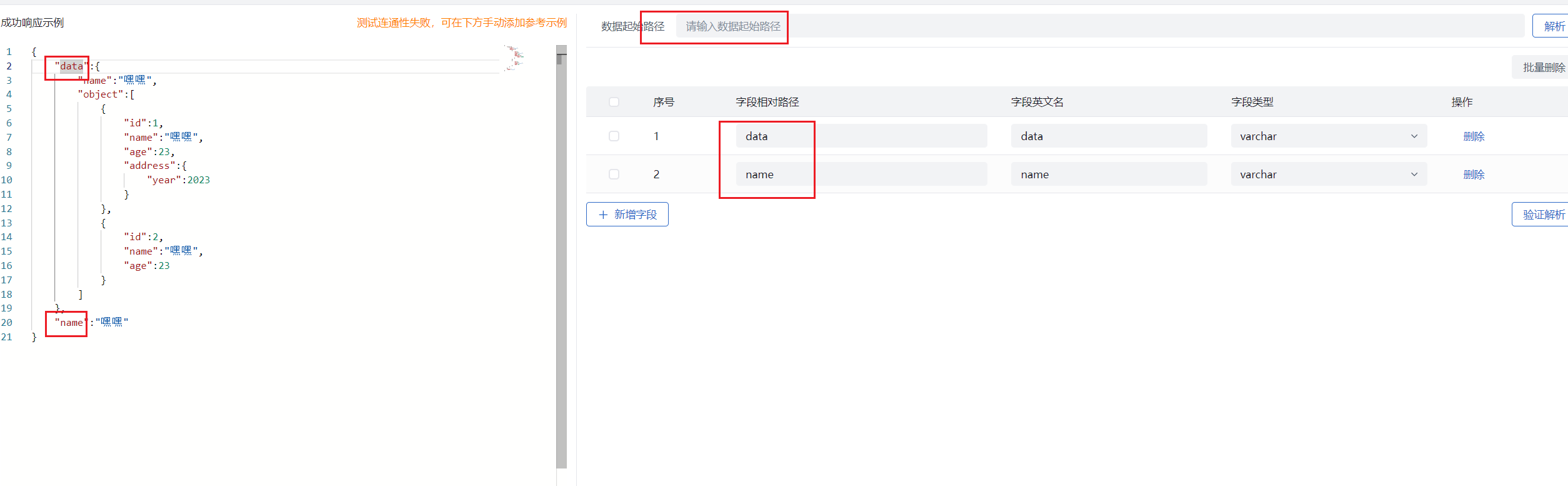Toggle the select-all checkbox in table header
The image size is (1568, 486).
(x=614, y=102)
